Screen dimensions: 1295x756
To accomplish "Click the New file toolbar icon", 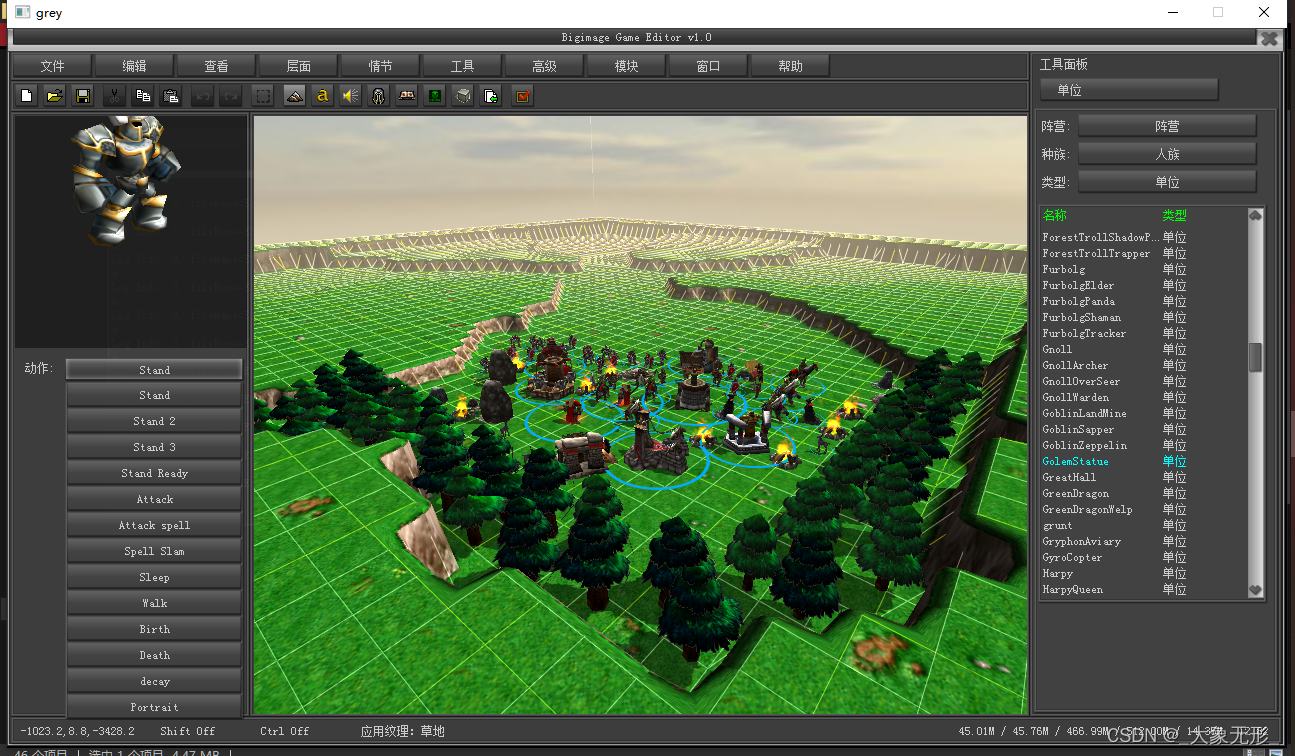I will [x=27, y=96].
